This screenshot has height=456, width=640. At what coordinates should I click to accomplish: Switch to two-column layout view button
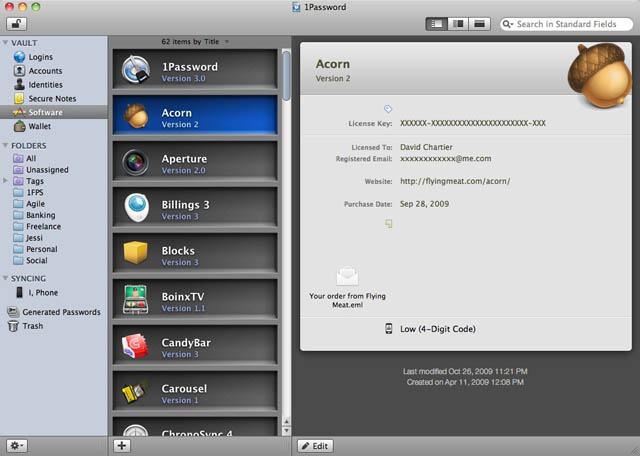458,24
